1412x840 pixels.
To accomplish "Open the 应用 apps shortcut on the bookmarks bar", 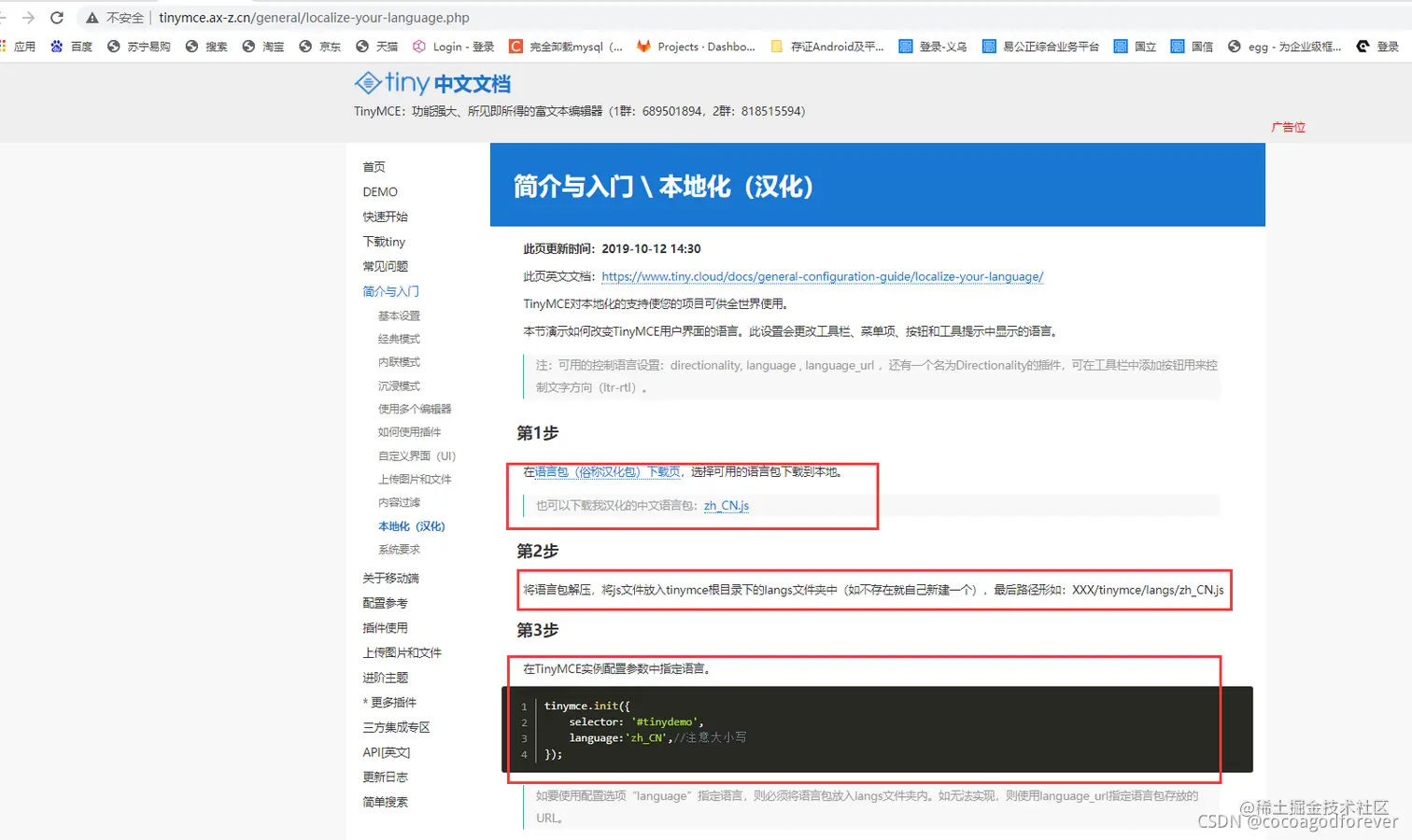I will pos(26,46).
